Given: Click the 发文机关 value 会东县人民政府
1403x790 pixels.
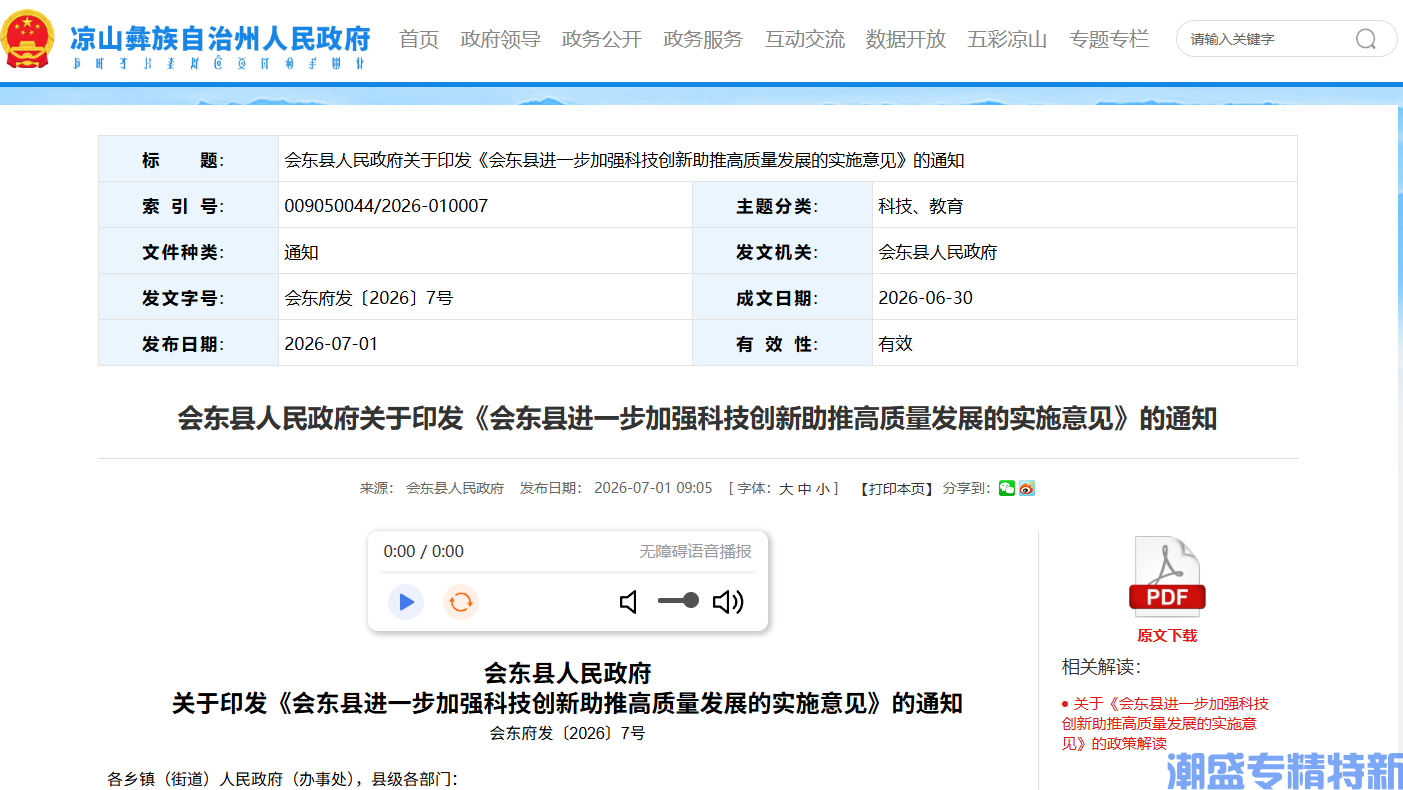Looking at the screenshot, I should [x=937, y=252].
